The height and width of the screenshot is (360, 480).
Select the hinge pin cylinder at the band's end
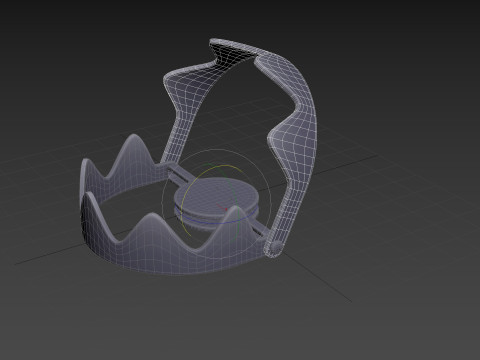pyautogui.click(x=275, y=248)
